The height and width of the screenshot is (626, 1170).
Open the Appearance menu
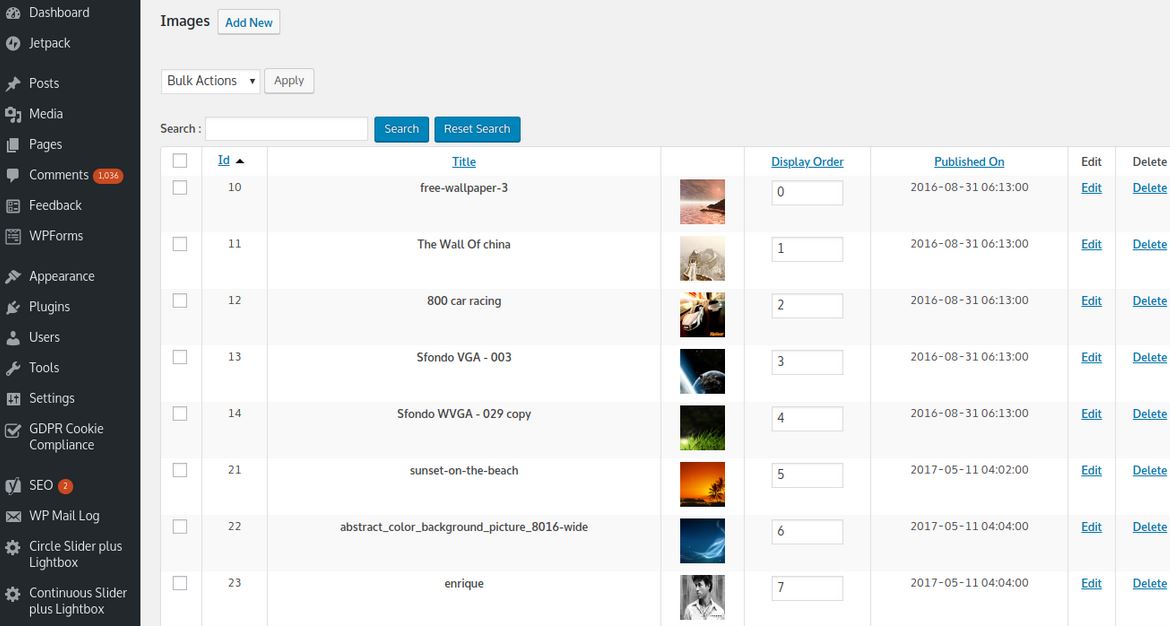point(62,277)
